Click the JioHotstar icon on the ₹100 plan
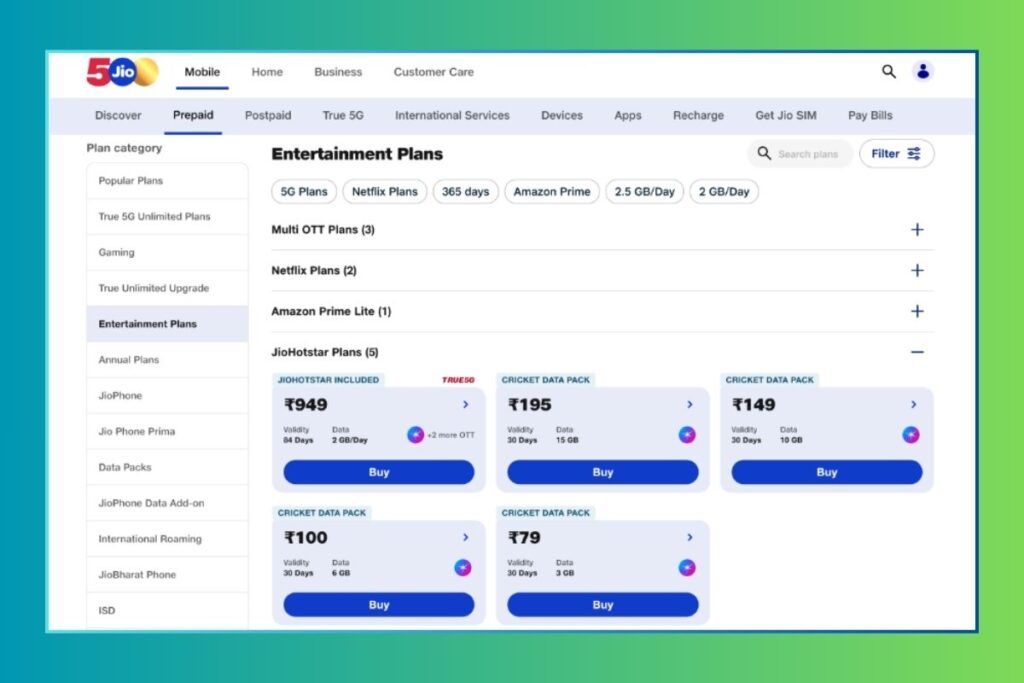This screenshot has height=683, width=1024. pyautogui.click(x=462, y=568)
